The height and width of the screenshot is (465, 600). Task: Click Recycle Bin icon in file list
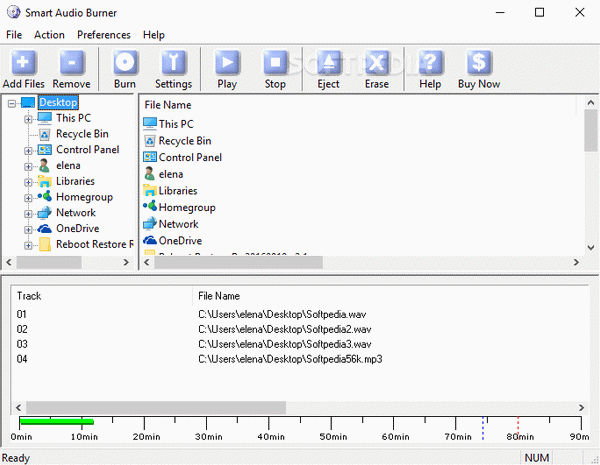pos(150,141)
